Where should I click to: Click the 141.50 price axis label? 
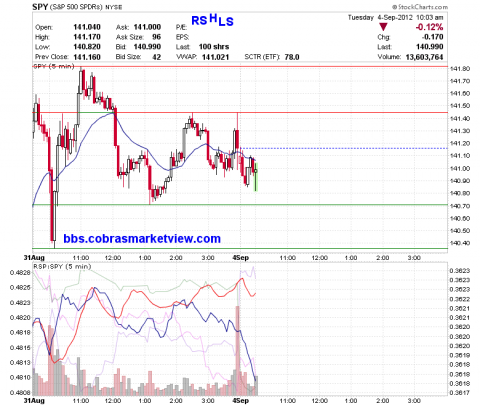[460, 106]
